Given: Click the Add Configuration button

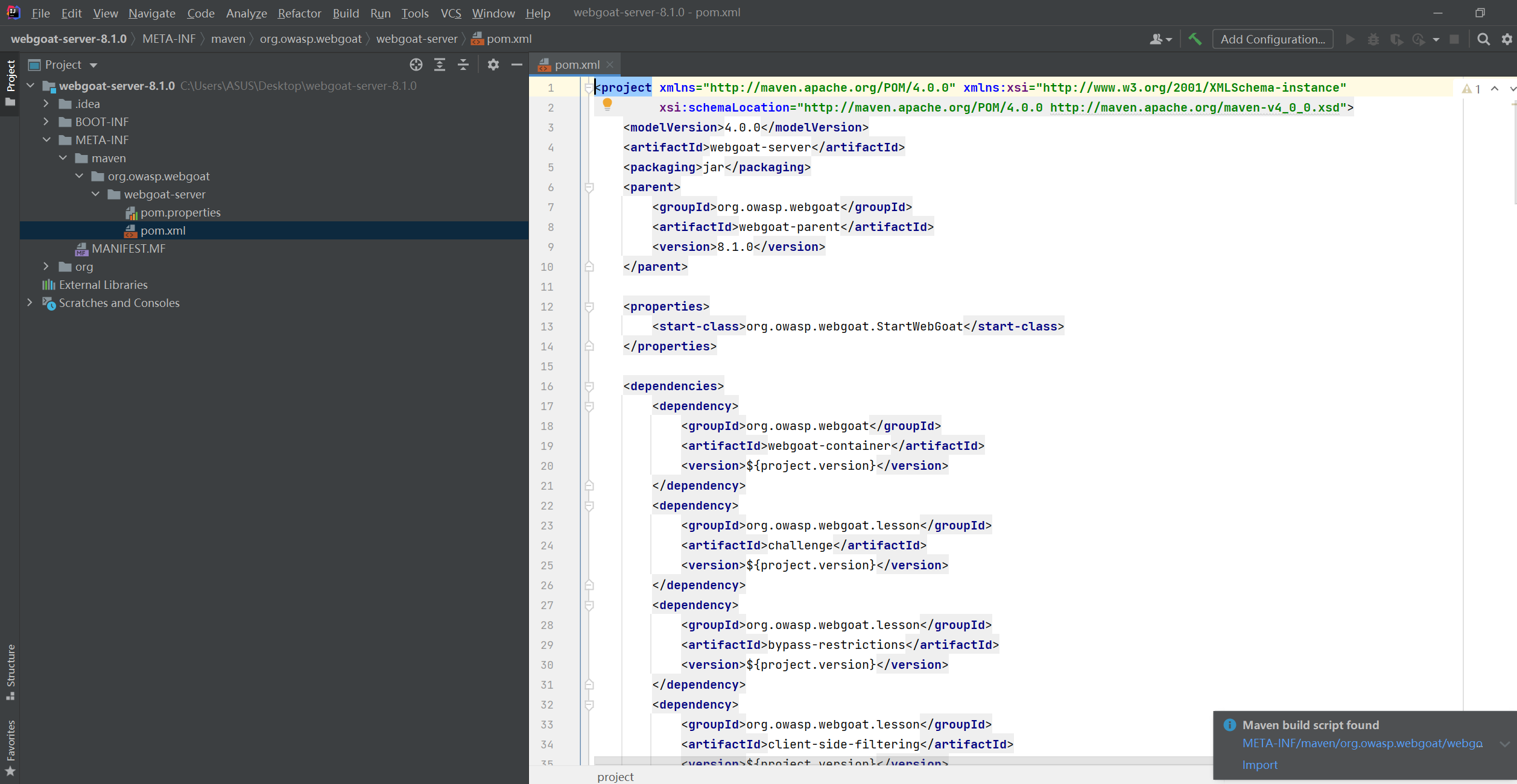Looking at the screenshot, I should coord(1273,39).
